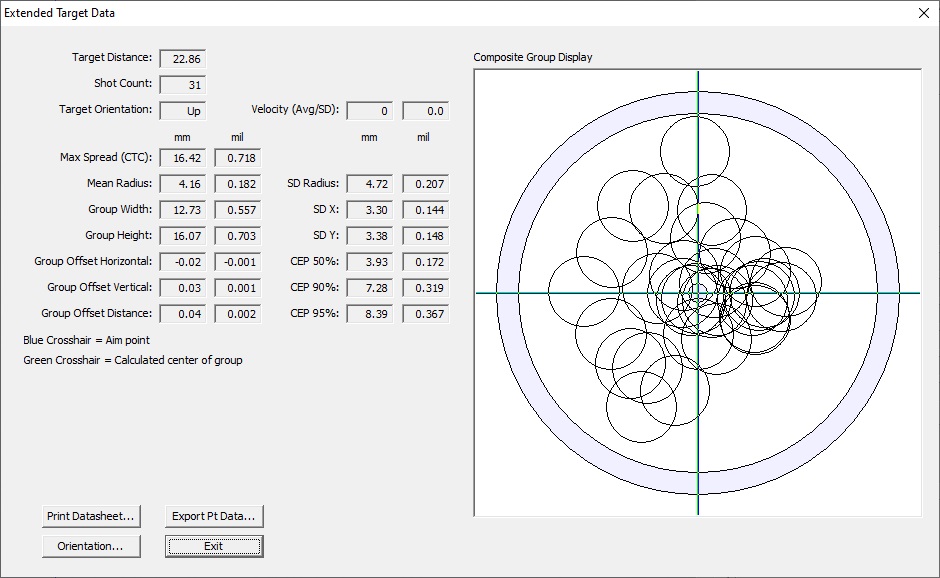This screenshot has width=940, height=578.
Task: Click the Shot Count value field
Action: [183, 85]
